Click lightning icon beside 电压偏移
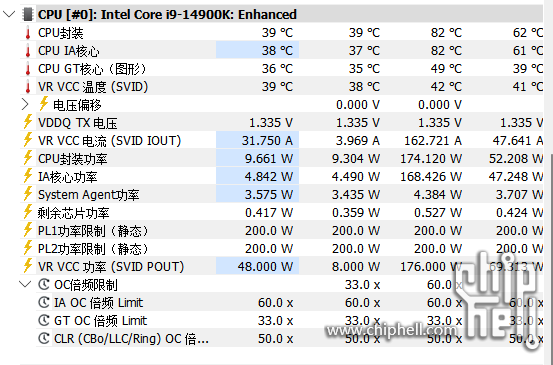 click(x=43, y=104)
